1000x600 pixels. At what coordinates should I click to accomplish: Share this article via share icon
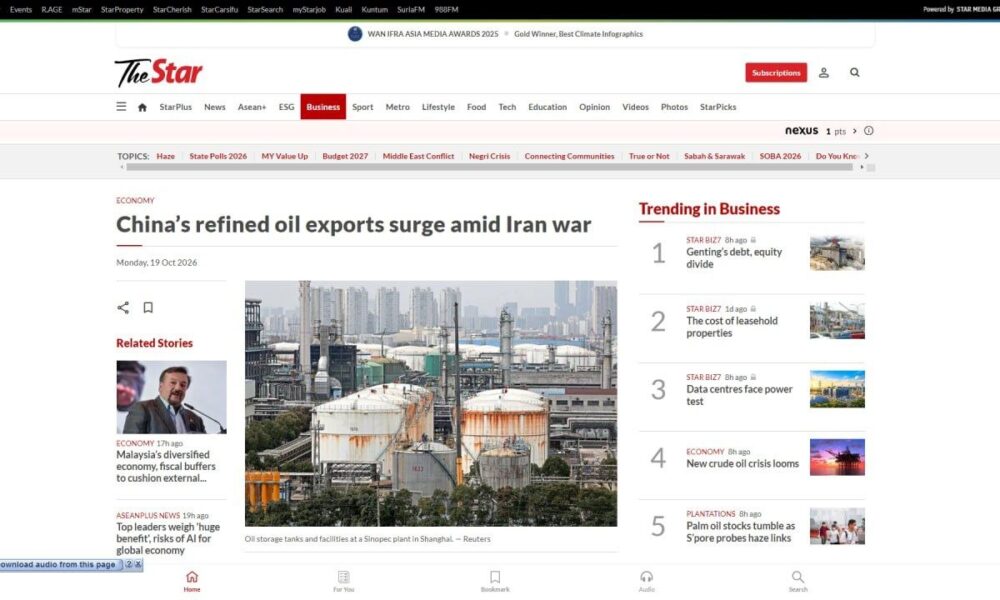tap(123, 307)
